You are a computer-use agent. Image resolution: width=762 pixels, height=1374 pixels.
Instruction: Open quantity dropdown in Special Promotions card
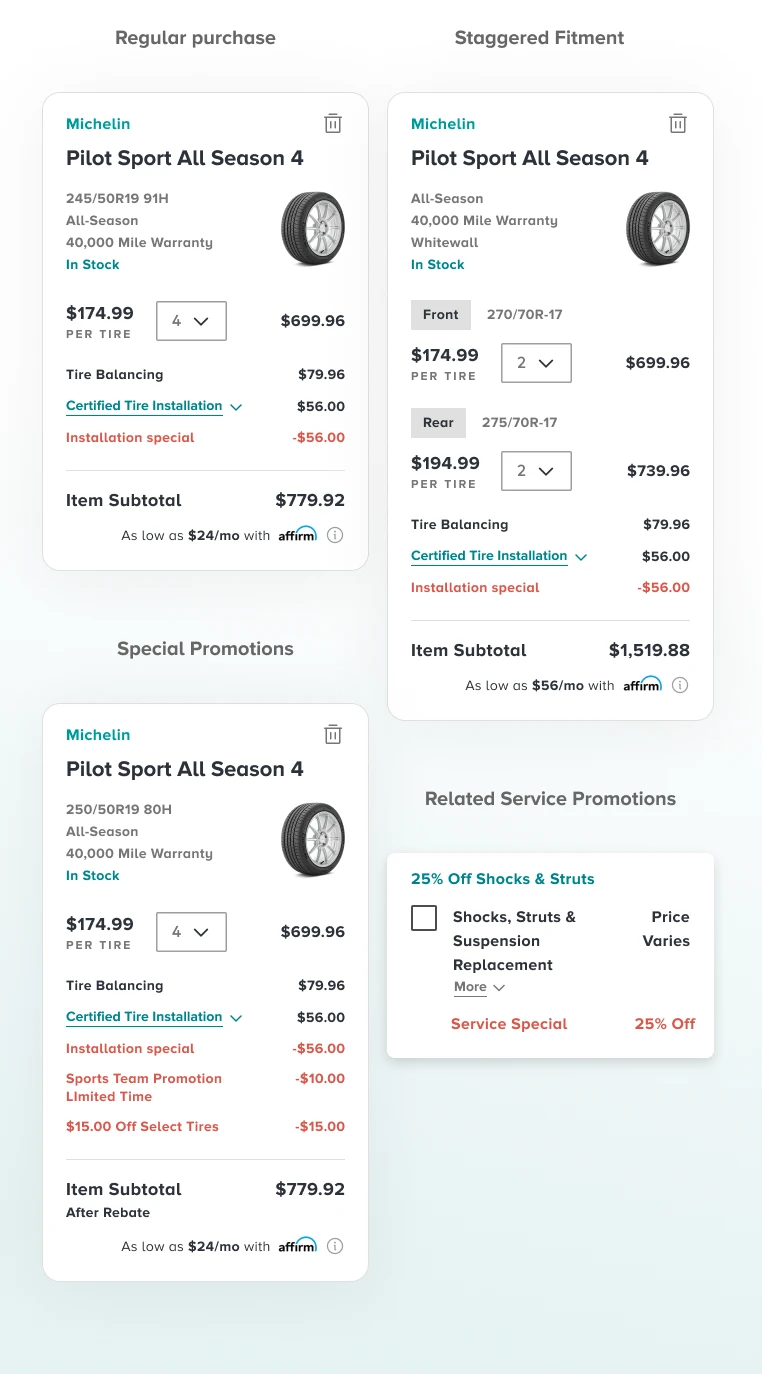click(x=191, y=932)
